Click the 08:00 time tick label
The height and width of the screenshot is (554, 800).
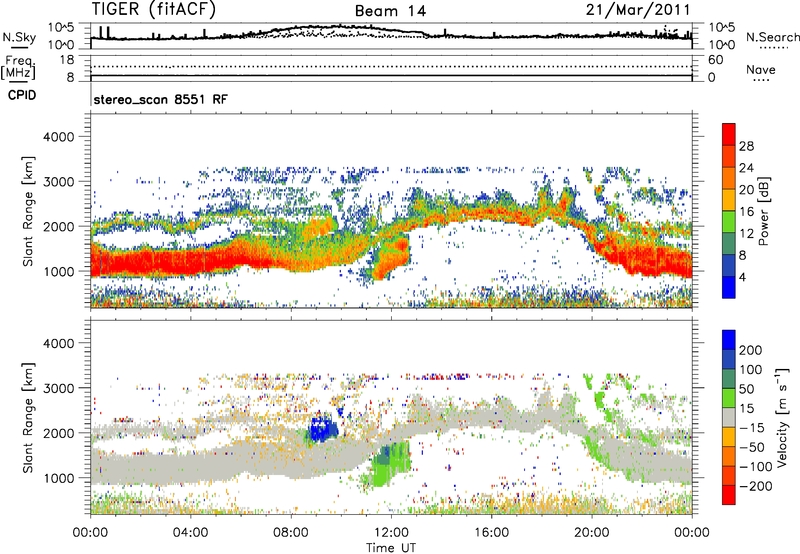(x=290, y=533)
